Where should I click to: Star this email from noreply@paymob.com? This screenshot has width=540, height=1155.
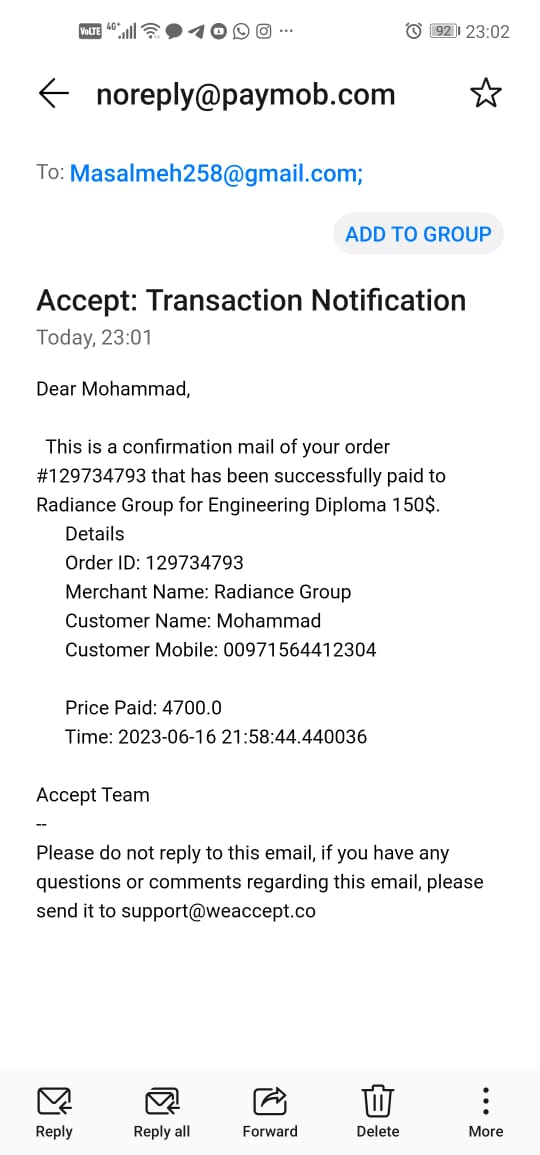click(x=485, y=94)
